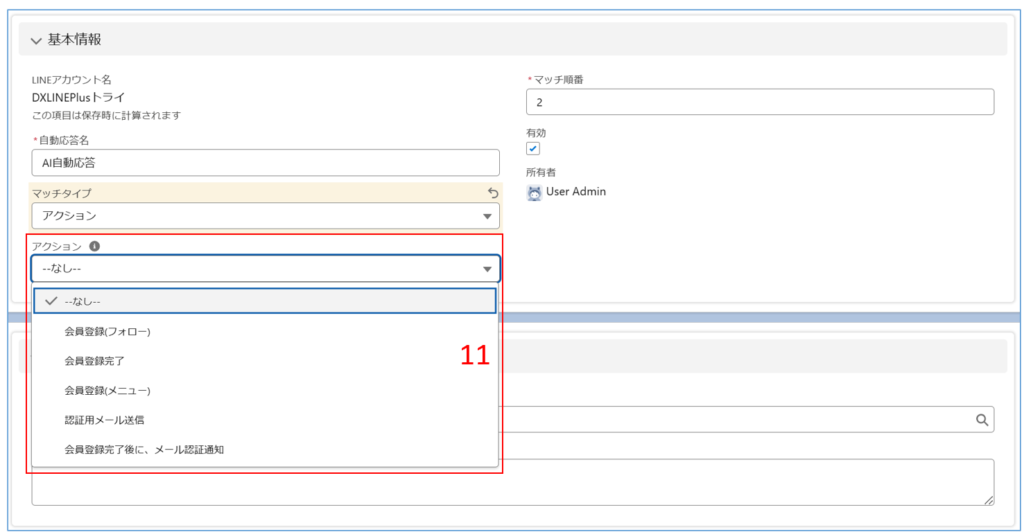Uncheck the 有効 checkbox

533,148
